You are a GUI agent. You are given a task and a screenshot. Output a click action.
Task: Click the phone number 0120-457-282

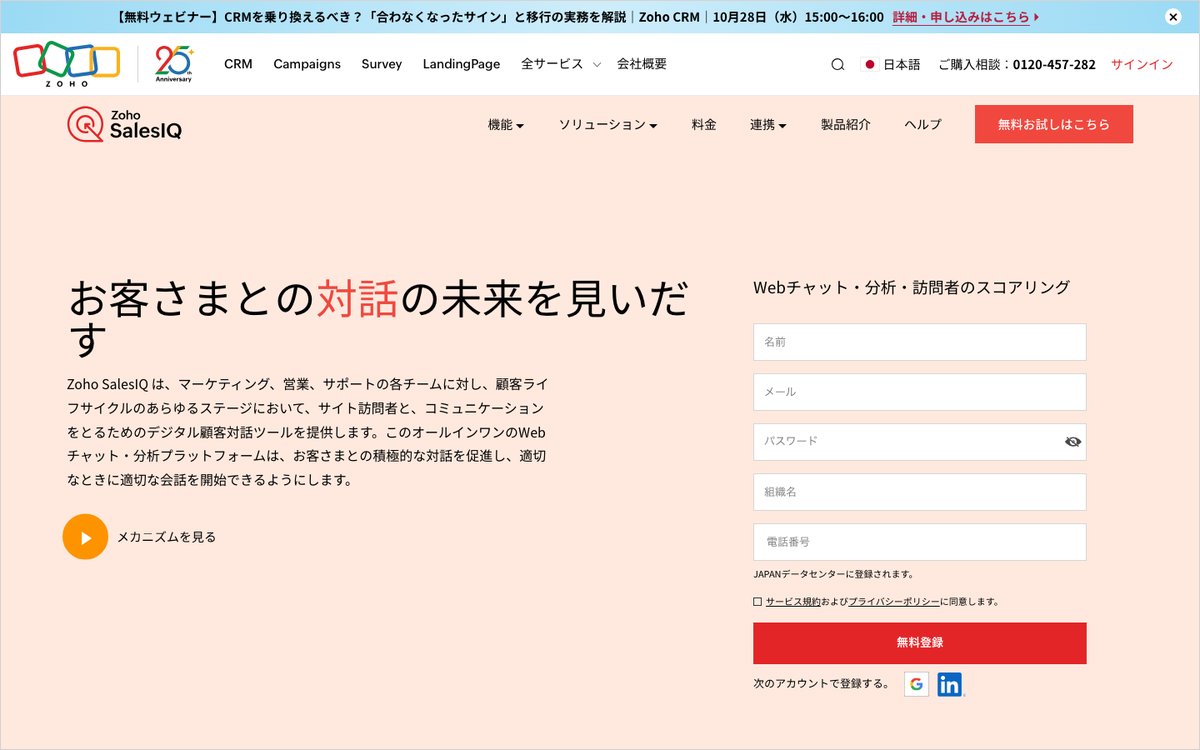pyautogui.click(x=1054, y=64)
